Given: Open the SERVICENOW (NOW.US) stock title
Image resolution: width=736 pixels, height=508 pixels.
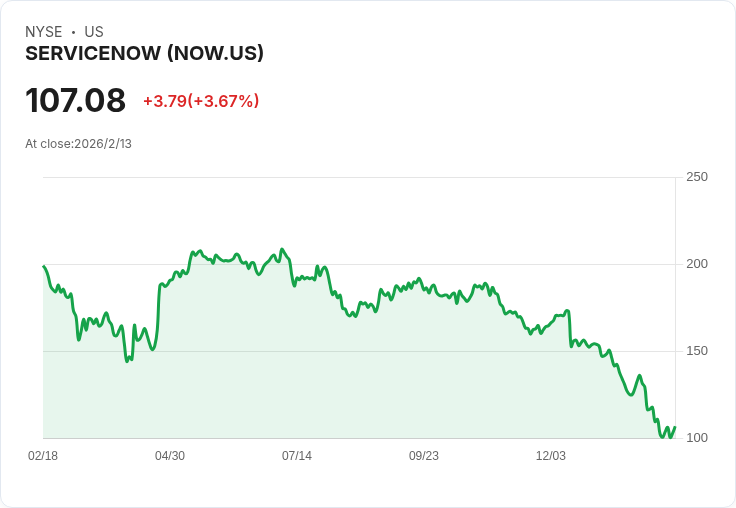Looking at the screenshot, I should (144, 54).
